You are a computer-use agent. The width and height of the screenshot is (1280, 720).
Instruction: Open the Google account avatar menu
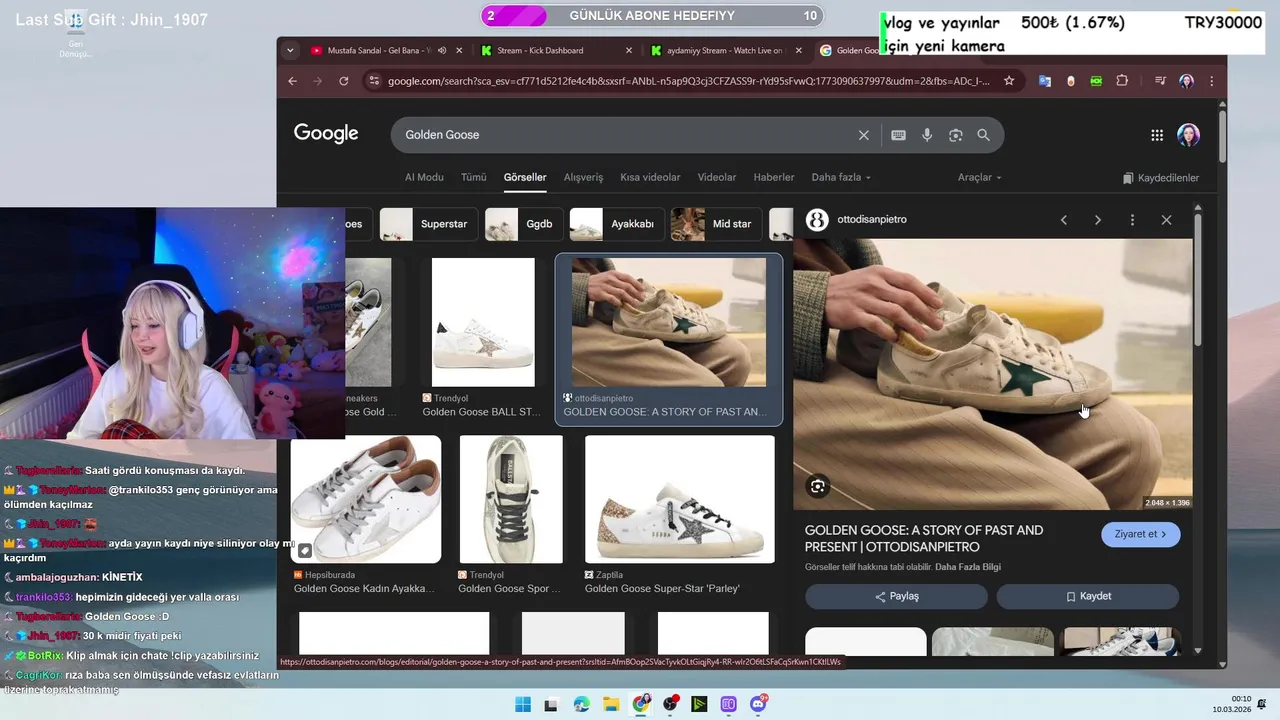pos(1188,135)
